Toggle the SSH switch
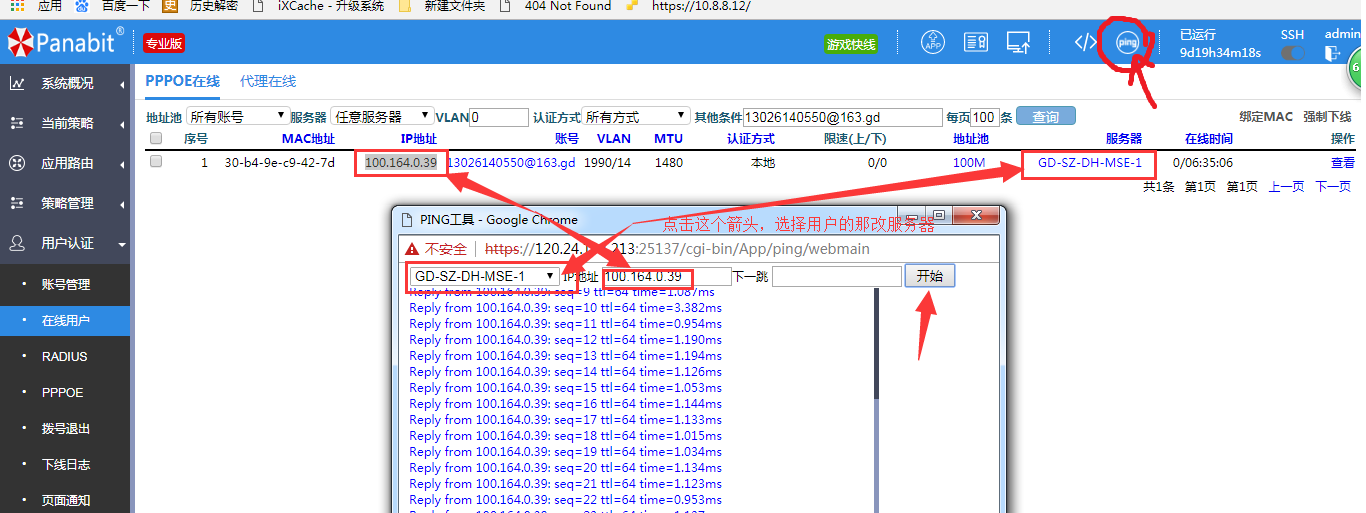The width and height of the screenshot is (1366, 513). [1293, 52]
